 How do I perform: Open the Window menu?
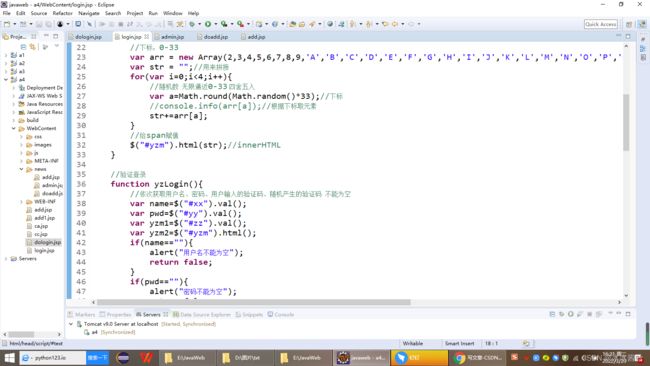(x=172, y=13)
